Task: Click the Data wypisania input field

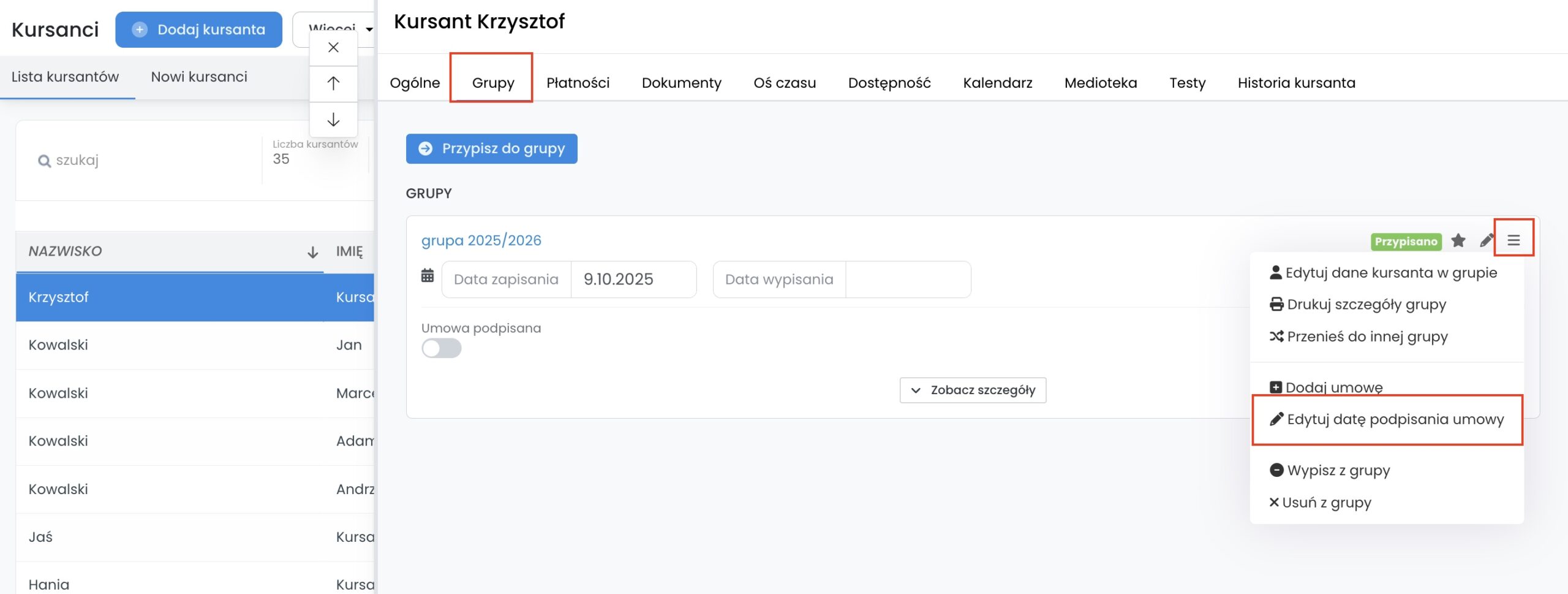Action: (x=907, y=280)
